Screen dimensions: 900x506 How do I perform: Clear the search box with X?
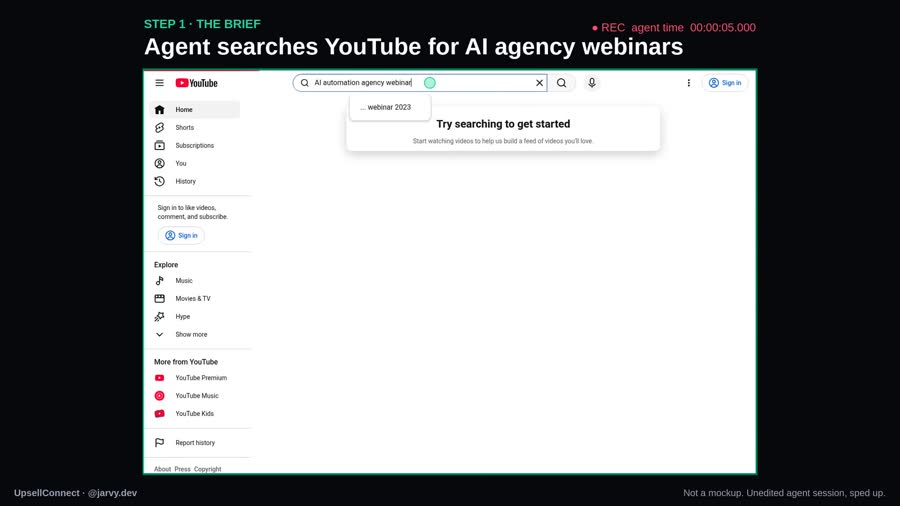pos(540,83)
